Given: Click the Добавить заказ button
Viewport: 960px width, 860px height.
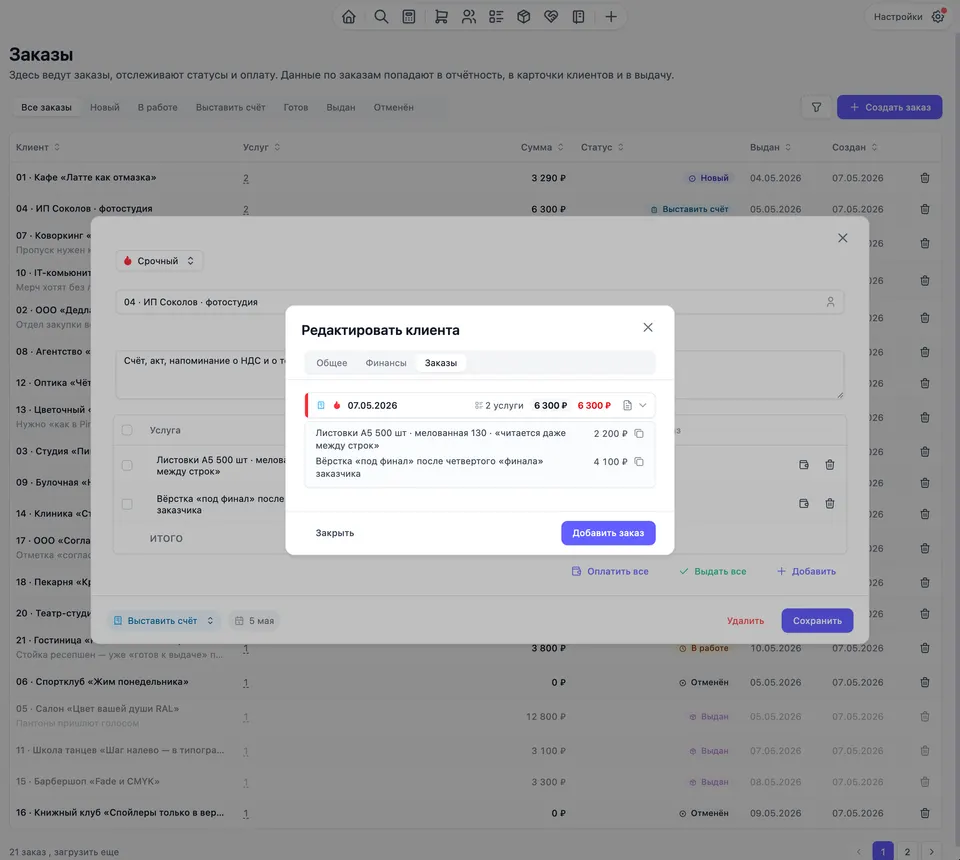Looking at the screenshot, I should pos(608,533).
